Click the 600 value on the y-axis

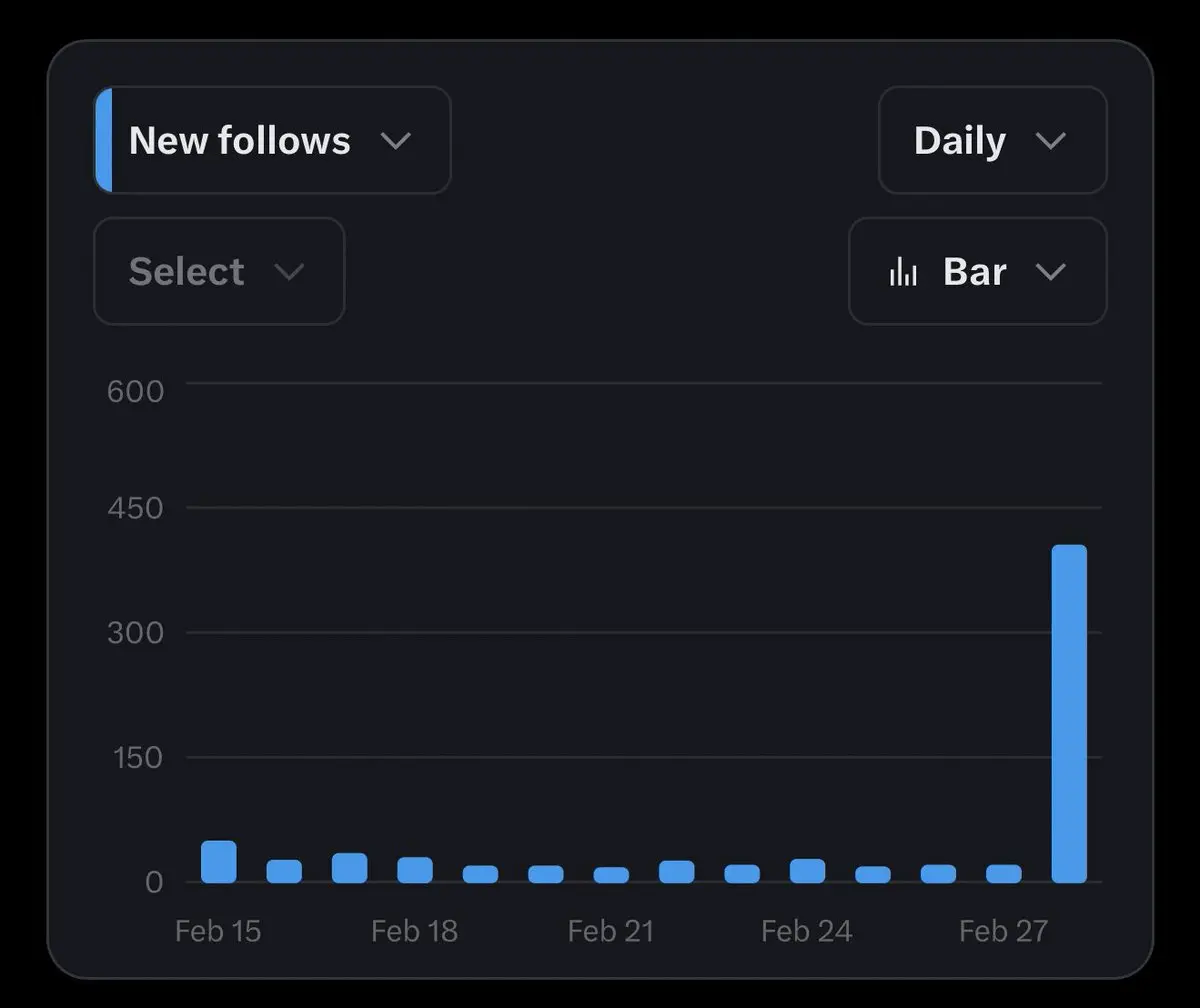pyautogui.click(x=135, y=390)
